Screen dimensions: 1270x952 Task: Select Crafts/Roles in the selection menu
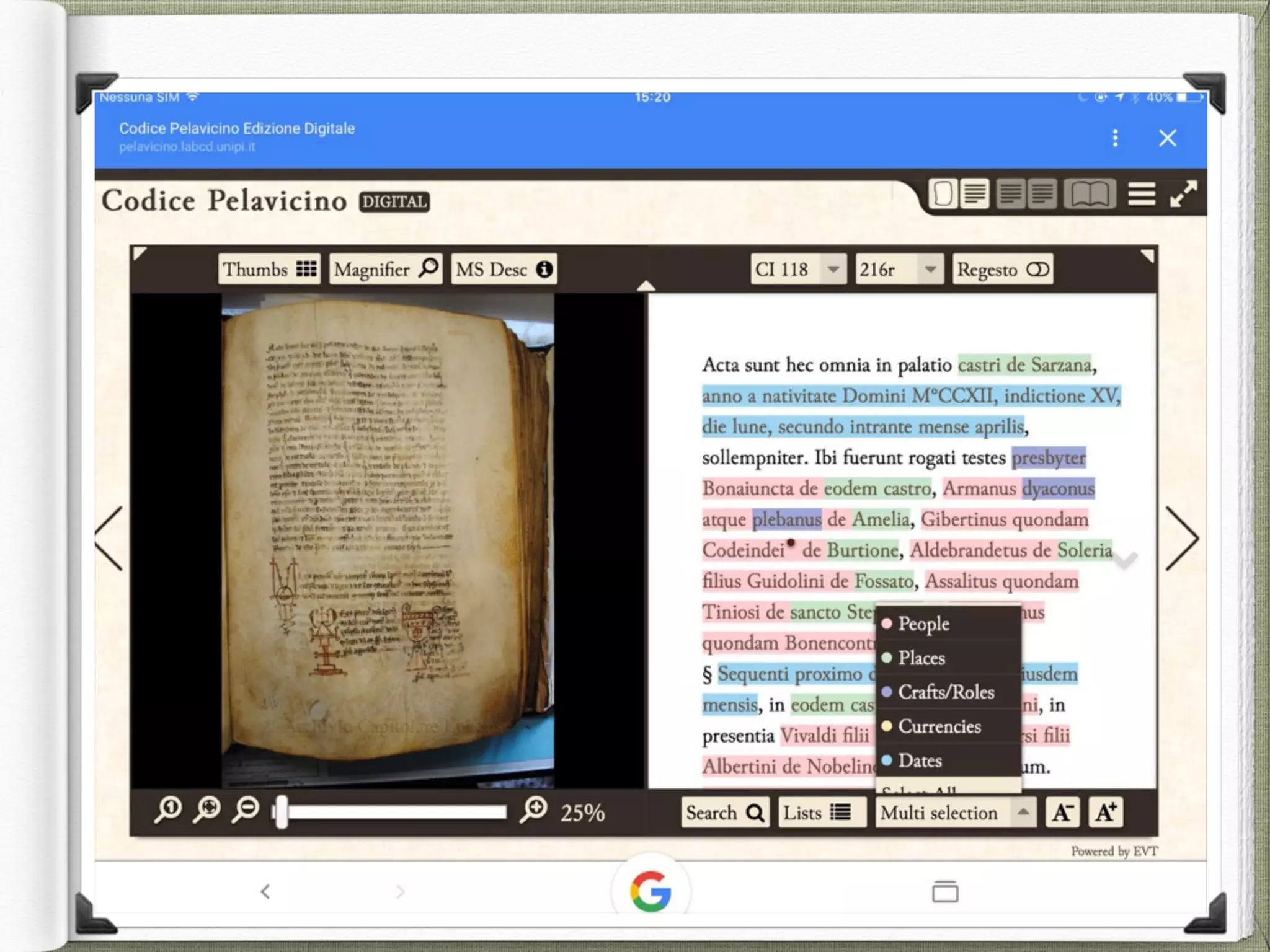click(x=946, y=692)
